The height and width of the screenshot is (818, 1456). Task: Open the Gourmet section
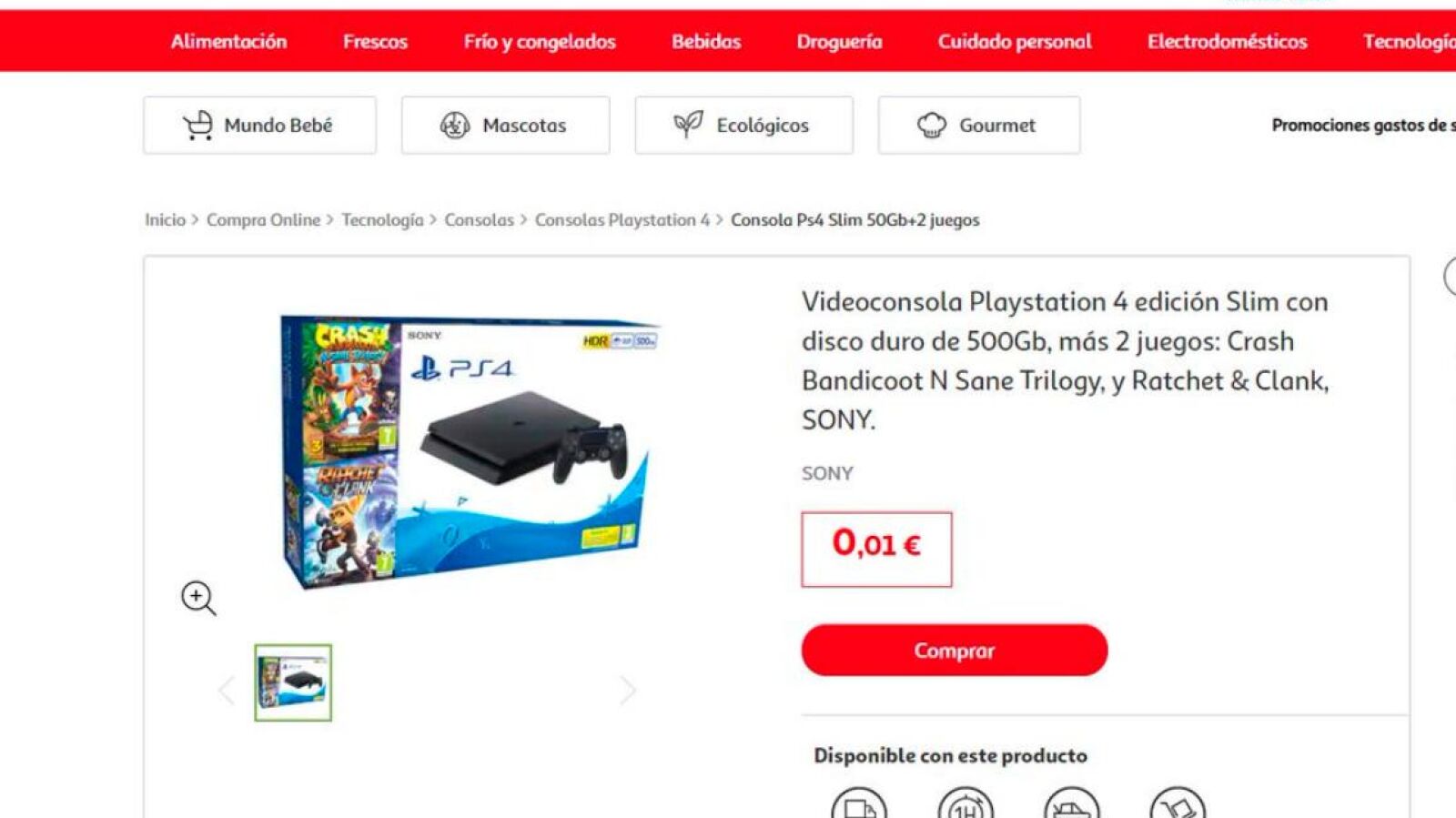(x=978, y=126)
